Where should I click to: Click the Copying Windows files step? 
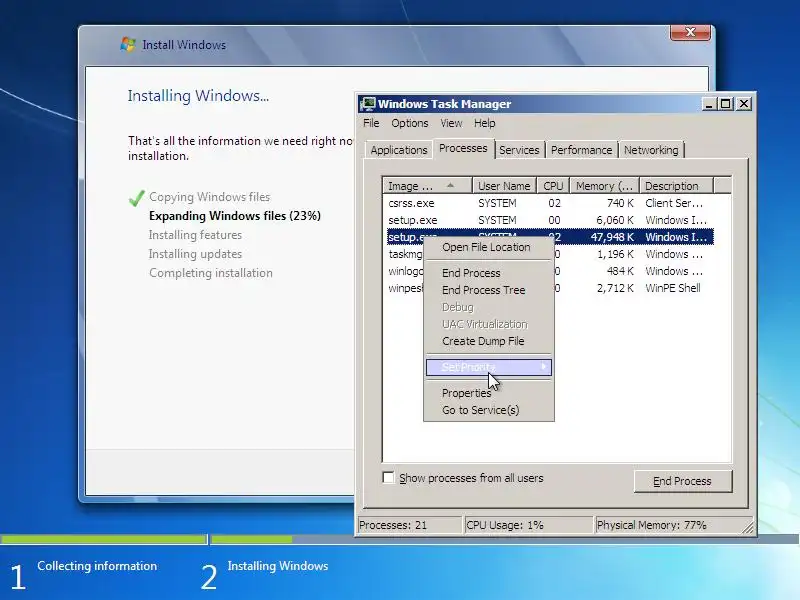209,197
